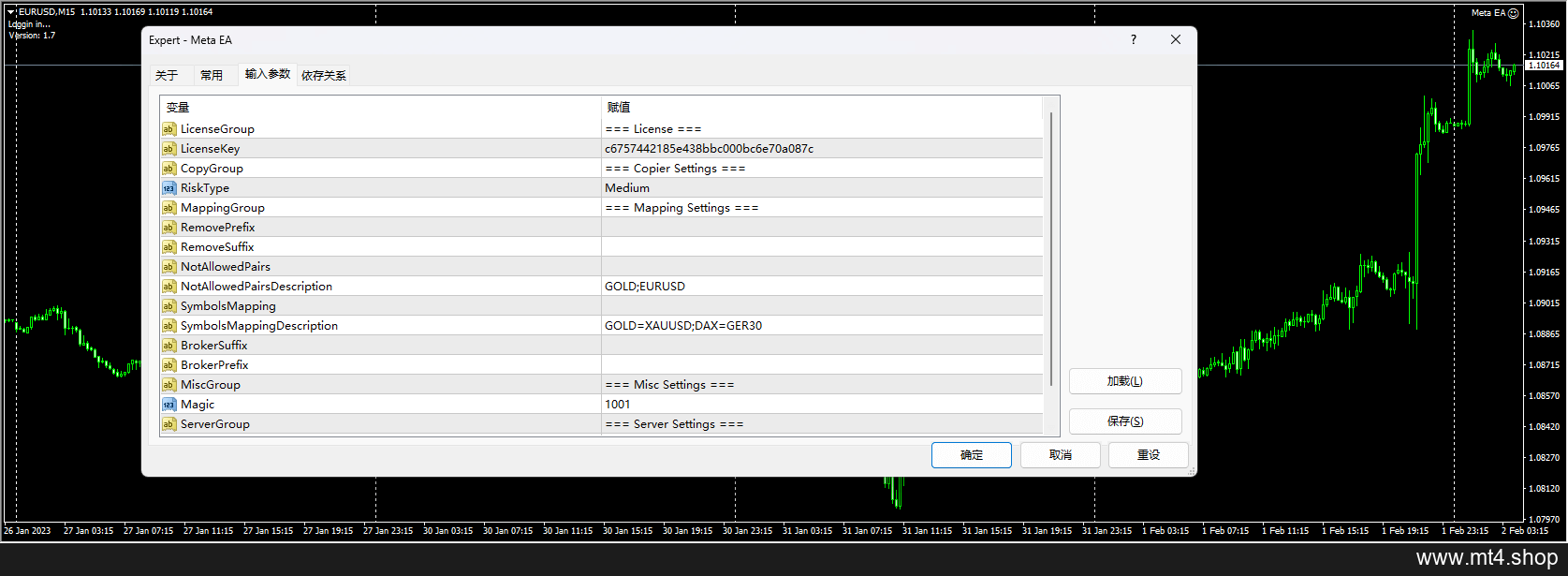
Task: Click the LicenseGroup row string icon
Action: (x=169, y=129)
